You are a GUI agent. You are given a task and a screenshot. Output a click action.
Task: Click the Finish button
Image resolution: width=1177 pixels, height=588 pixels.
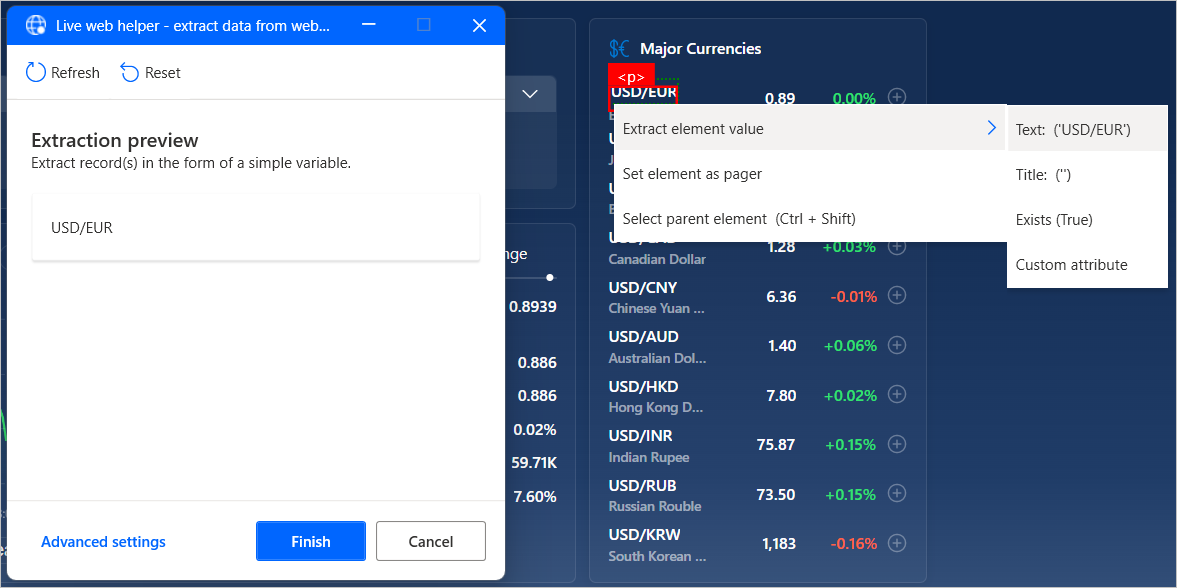click(310, 541)
